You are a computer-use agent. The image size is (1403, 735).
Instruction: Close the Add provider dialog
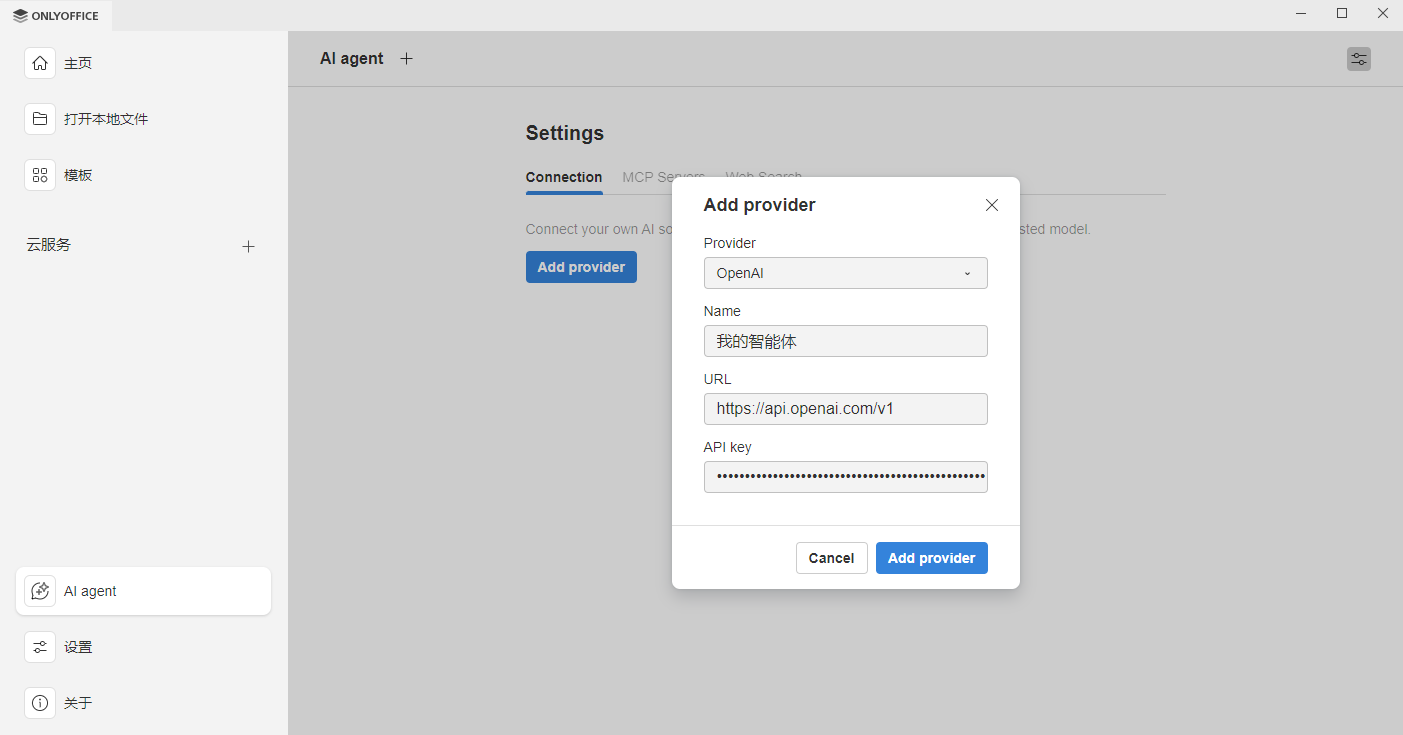(x=991, y=205)
